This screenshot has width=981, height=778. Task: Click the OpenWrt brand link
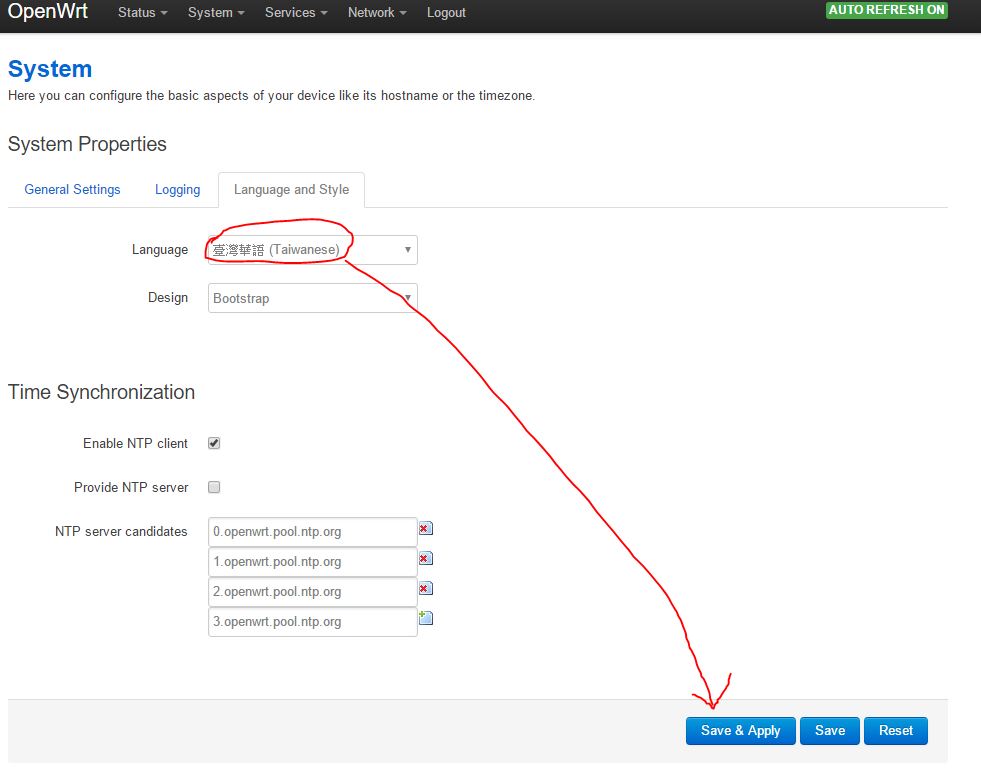coord(48,11)
